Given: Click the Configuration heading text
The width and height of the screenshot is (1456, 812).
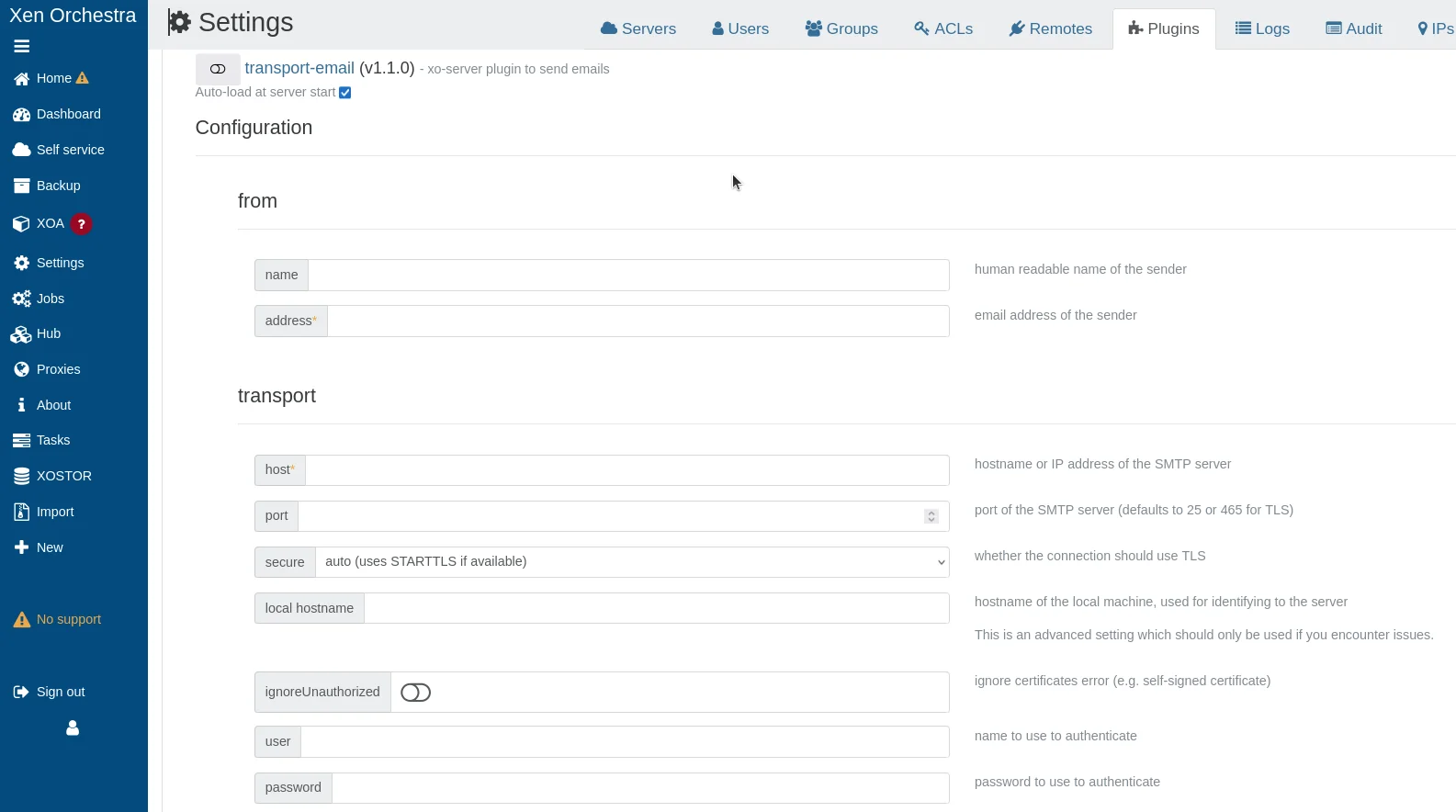Looking at the screenshot, I should click(254, 128).
